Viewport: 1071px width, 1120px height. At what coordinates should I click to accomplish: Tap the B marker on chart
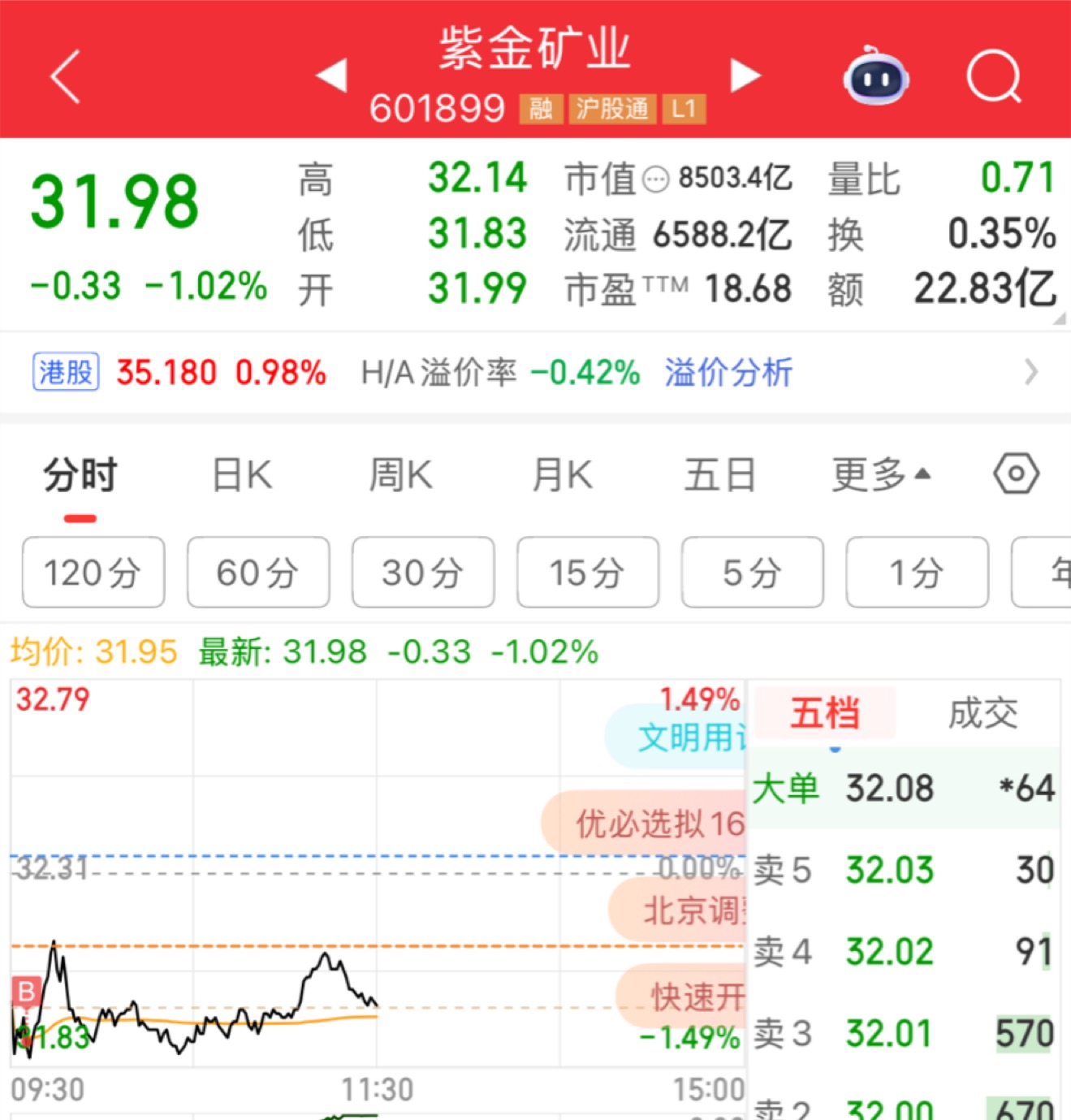(x=25, y=992)
